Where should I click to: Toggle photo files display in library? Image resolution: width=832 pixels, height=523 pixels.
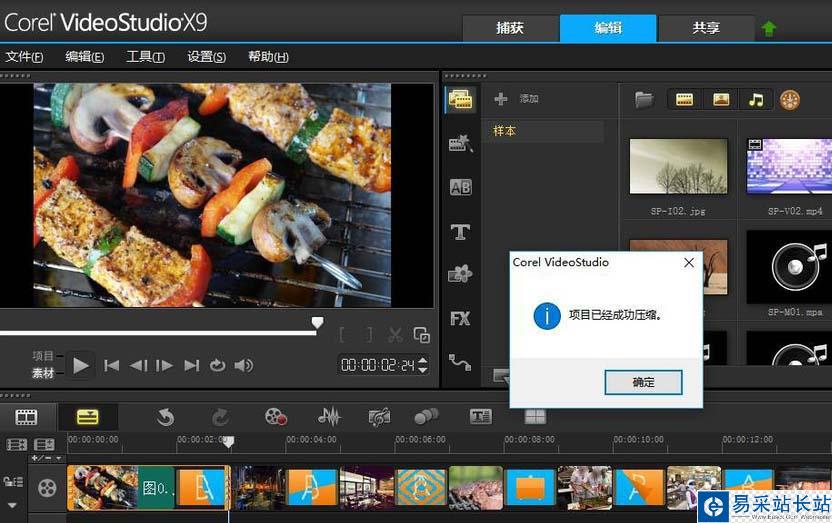pos(721,100)
